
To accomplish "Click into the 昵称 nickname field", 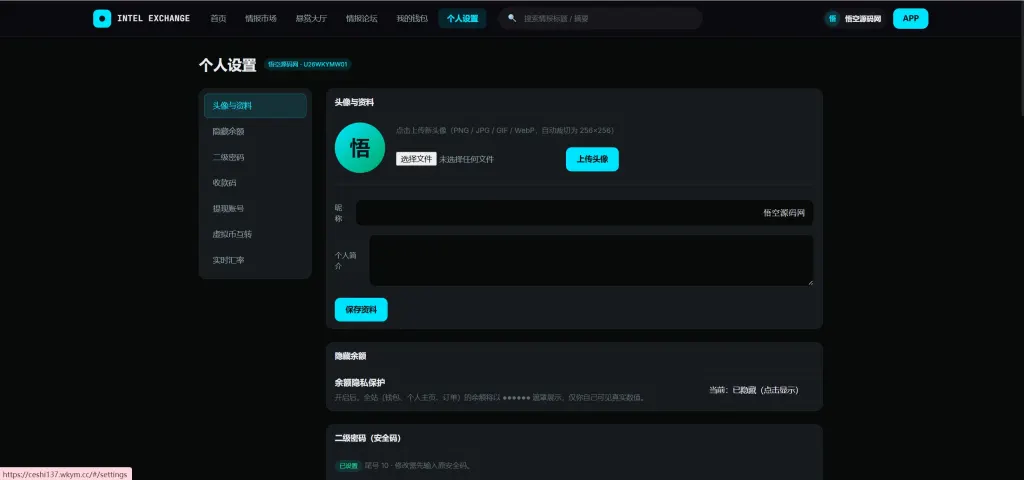I will (584, 213).
